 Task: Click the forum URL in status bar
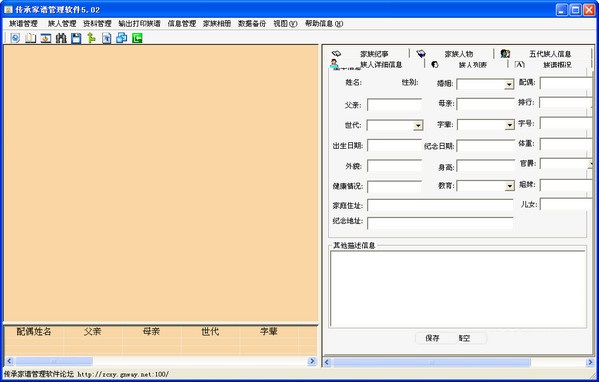123,374
